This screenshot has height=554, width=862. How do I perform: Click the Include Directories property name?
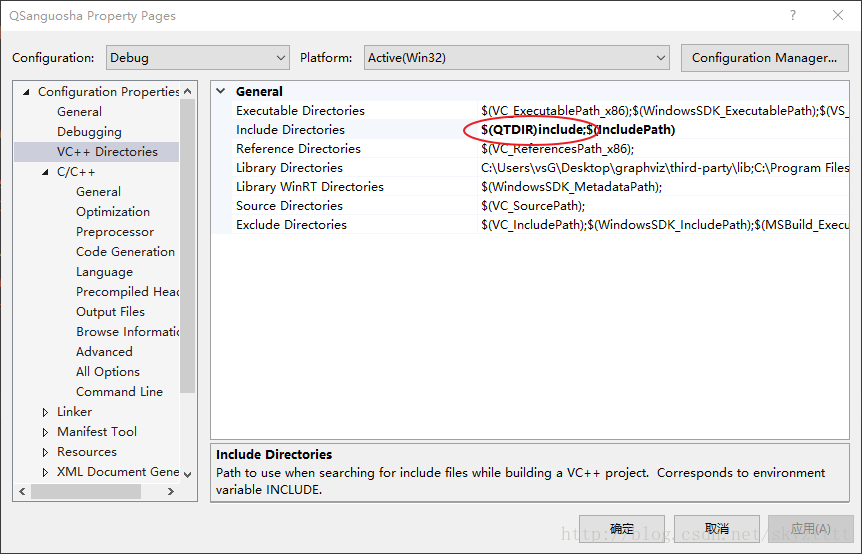click(290, 130)
